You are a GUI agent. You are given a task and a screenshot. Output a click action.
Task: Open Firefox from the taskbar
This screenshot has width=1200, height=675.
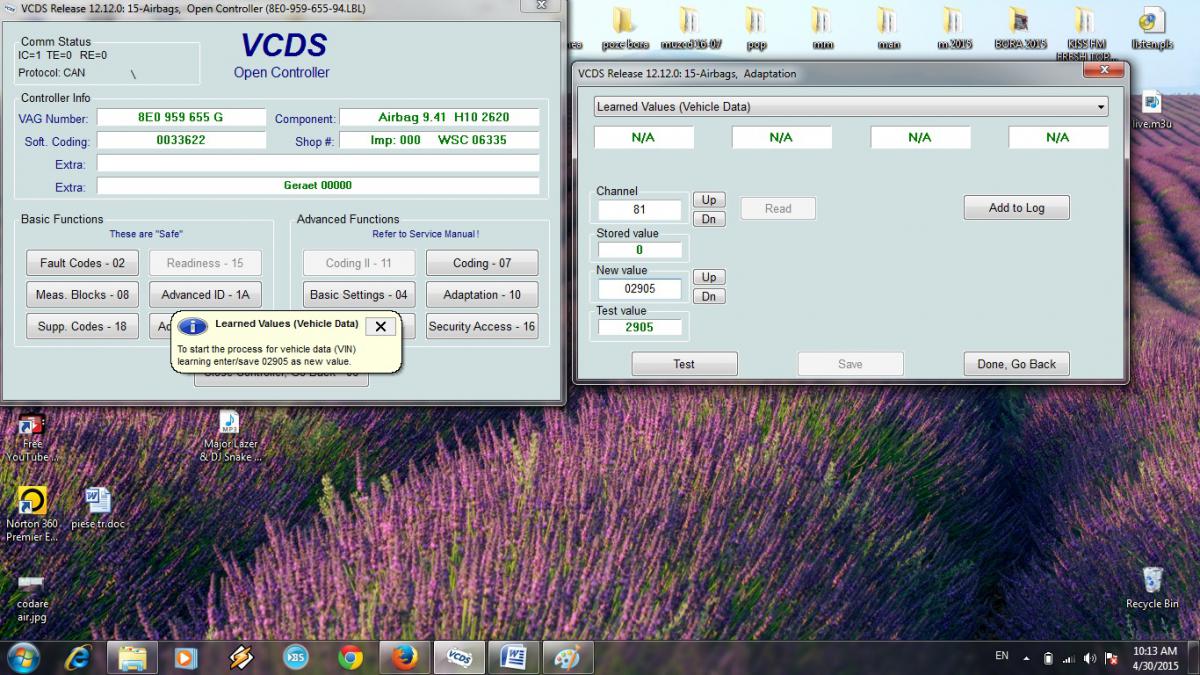[404, 657]
